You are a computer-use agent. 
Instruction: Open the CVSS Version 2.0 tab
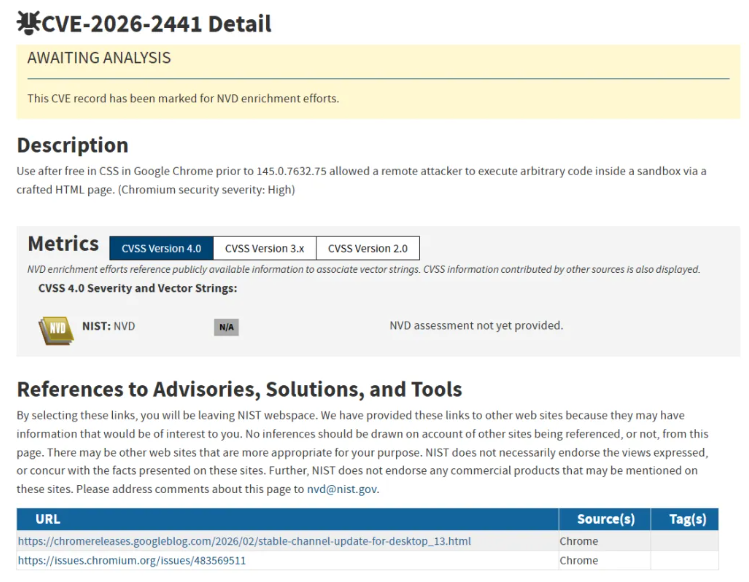pos(367,248)
